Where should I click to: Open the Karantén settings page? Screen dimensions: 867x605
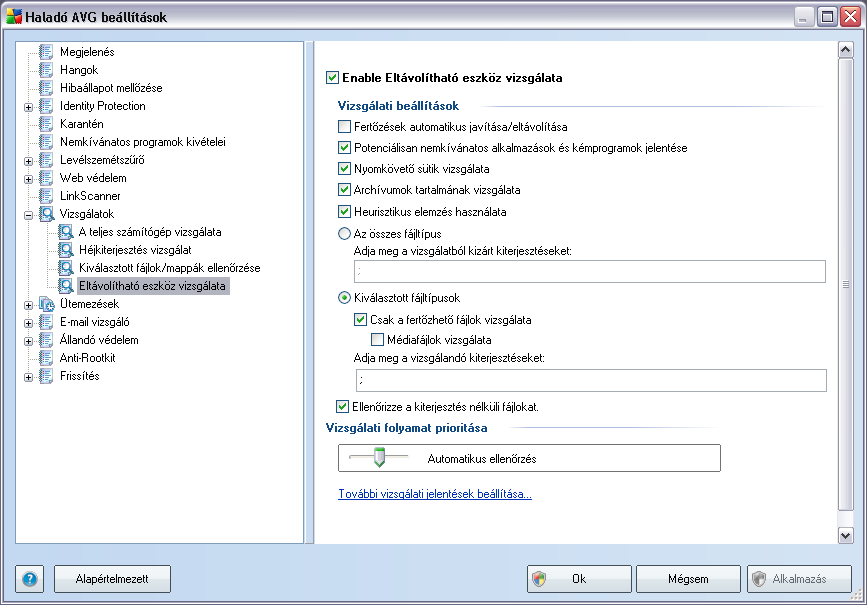[x=82, y=124]
